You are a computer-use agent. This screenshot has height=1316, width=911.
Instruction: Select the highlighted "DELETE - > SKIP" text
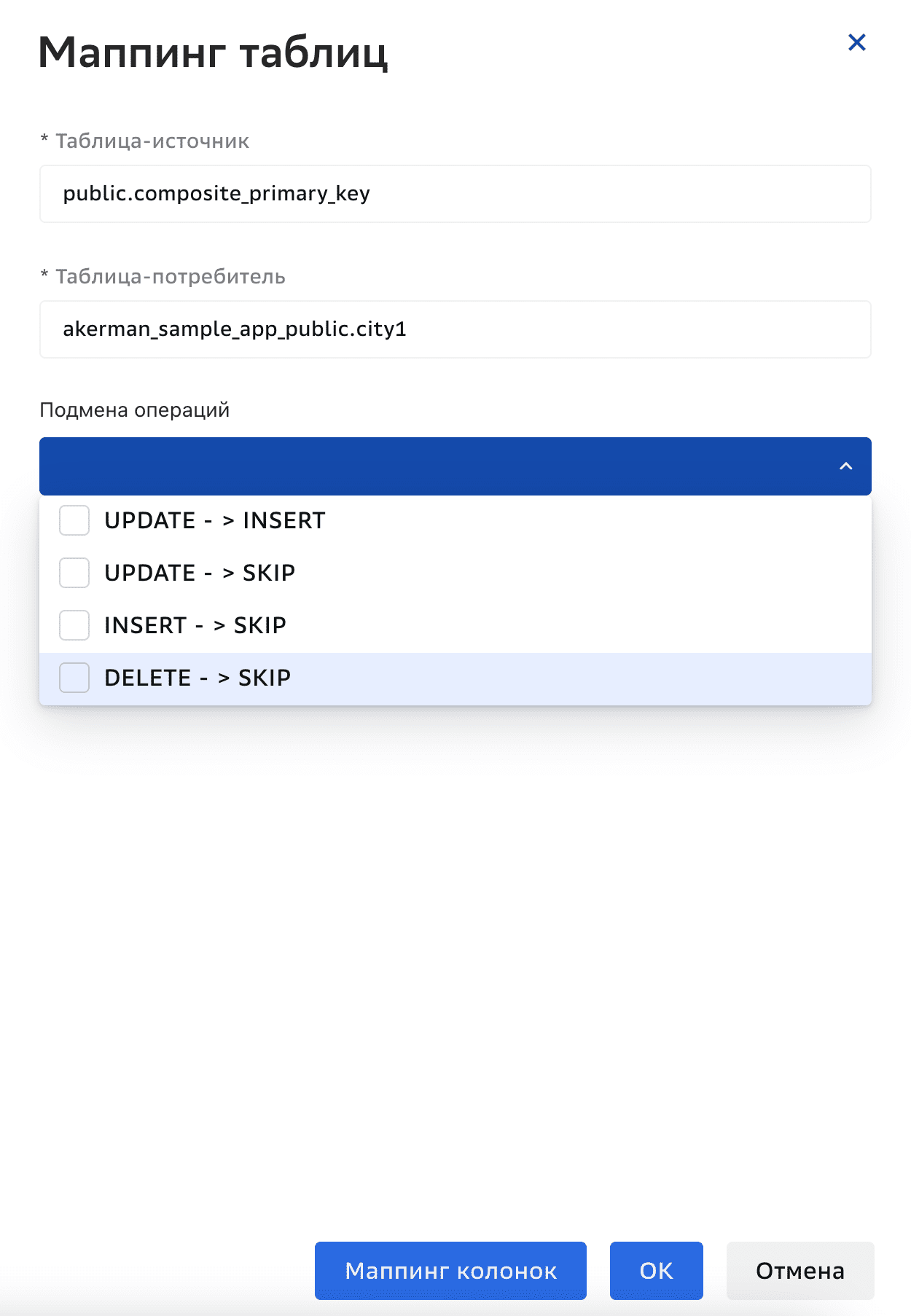coord(198,678)
